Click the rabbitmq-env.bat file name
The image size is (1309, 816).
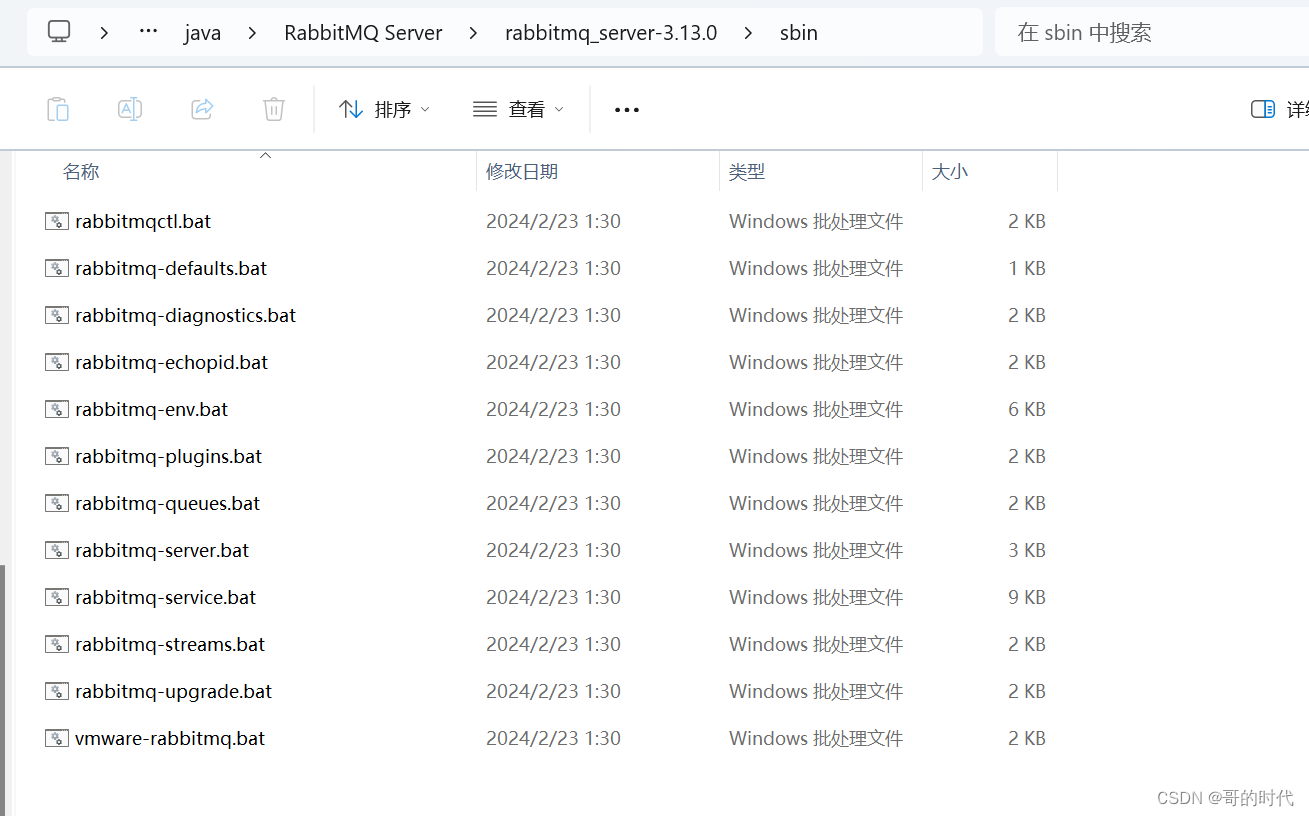coord(152,409)
